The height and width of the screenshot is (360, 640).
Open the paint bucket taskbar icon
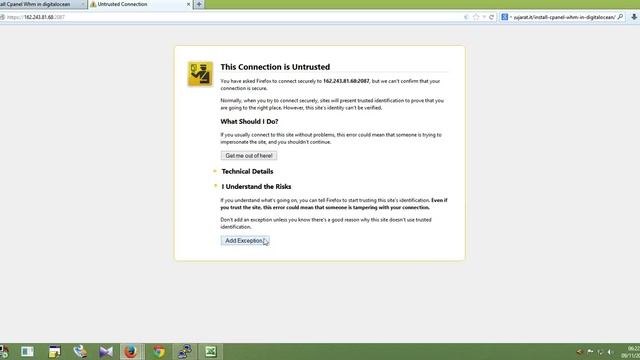coord(80,351)
